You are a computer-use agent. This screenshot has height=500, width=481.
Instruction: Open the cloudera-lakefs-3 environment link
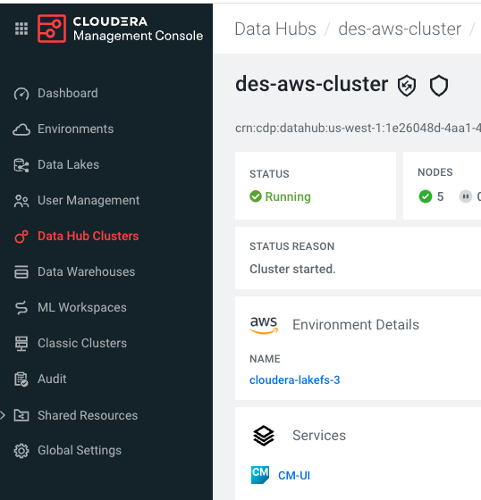[x=295, y=380]
